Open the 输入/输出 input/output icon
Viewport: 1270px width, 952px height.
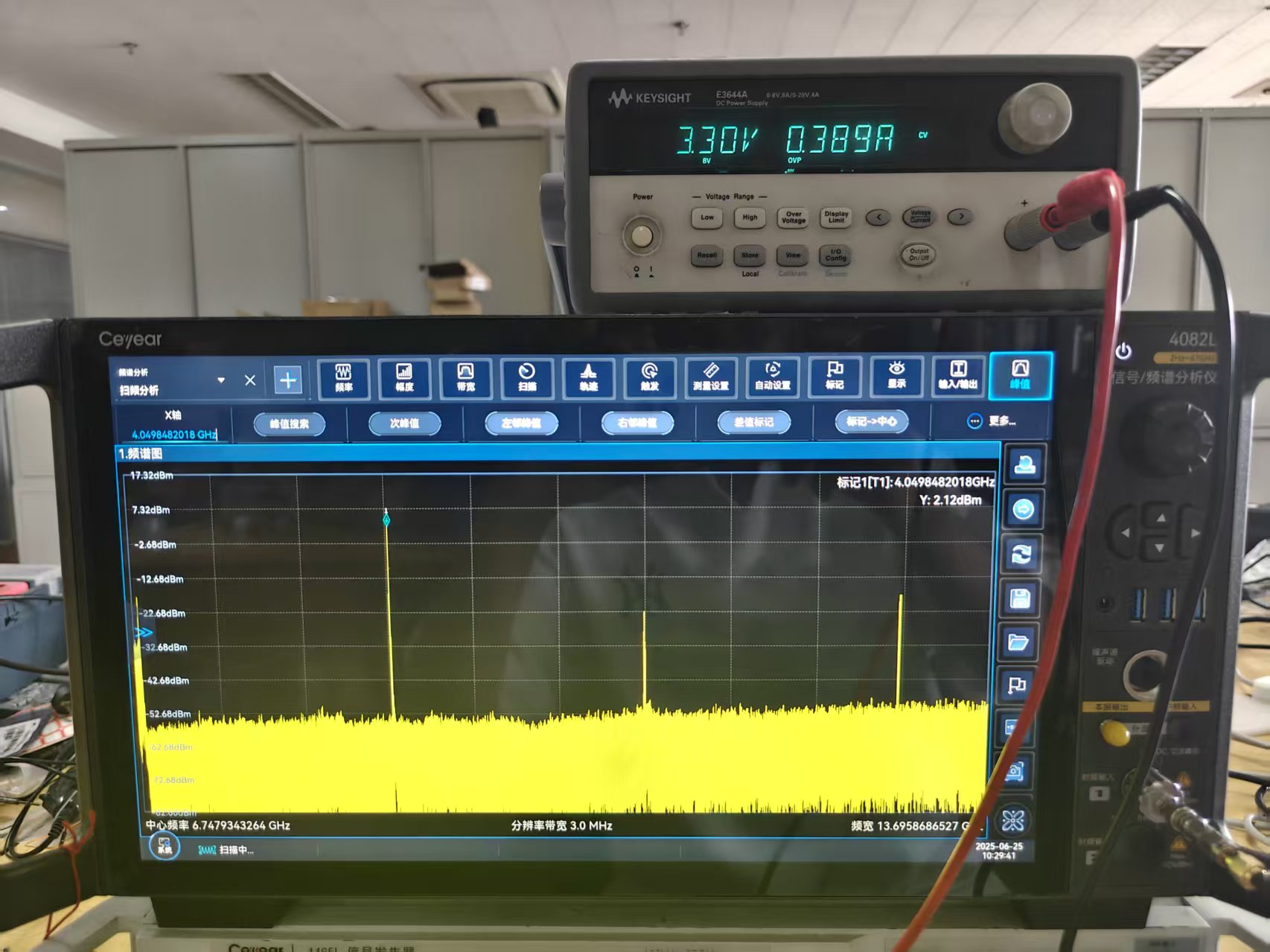[x=958, y=375]
